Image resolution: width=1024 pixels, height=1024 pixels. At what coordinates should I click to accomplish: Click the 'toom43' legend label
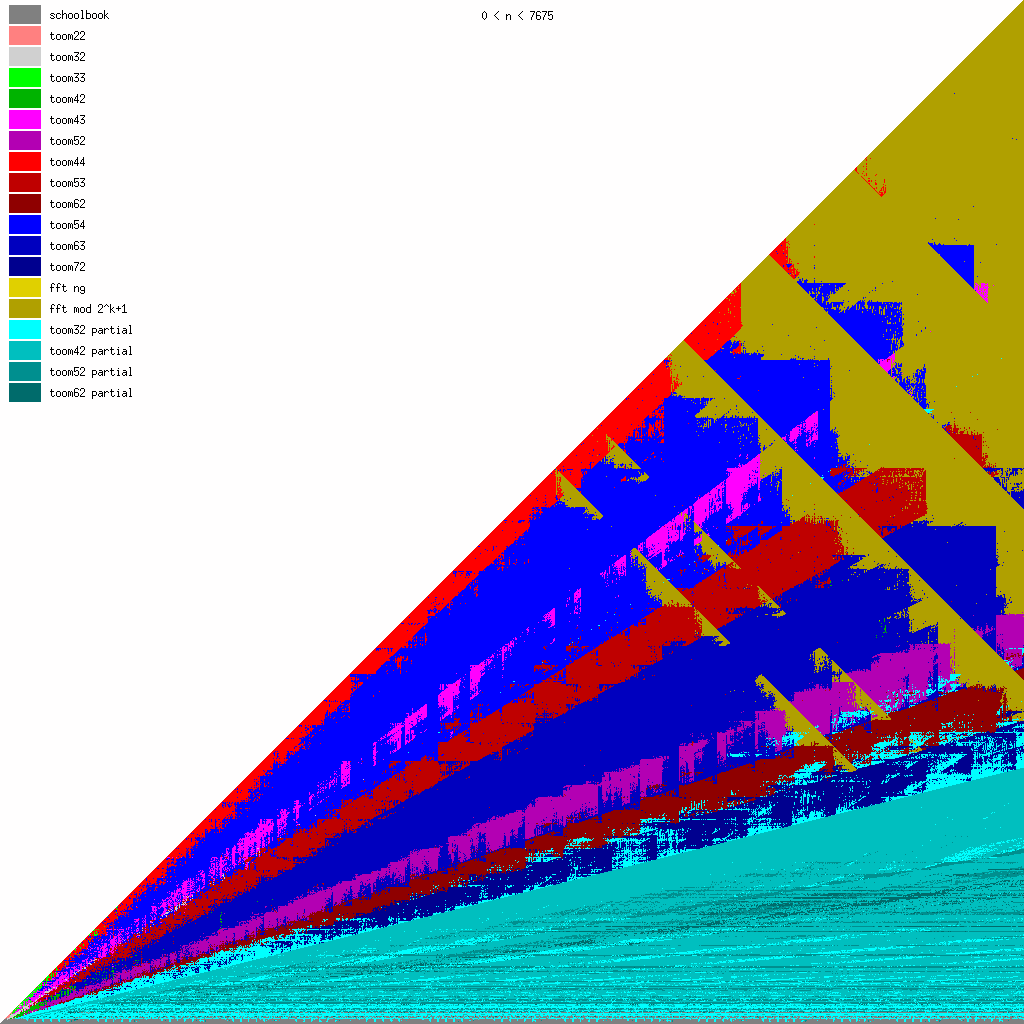click(x=67, y=120)
